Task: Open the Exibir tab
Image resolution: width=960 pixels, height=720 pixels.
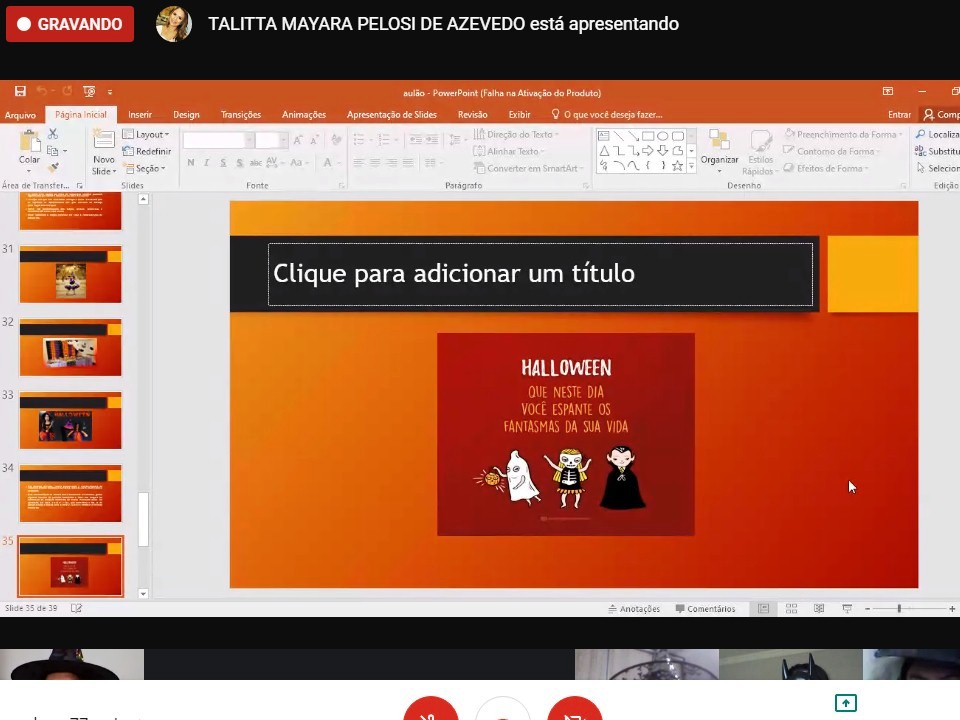Action: 519,114
